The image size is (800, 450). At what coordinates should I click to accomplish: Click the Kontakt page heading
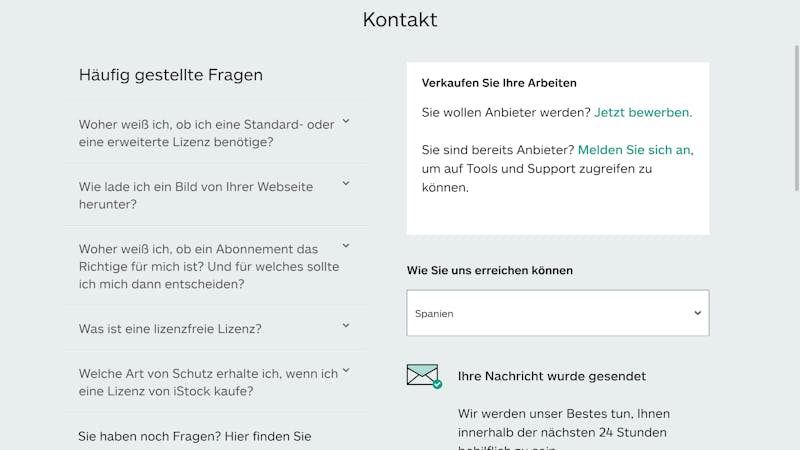point(400,20)
